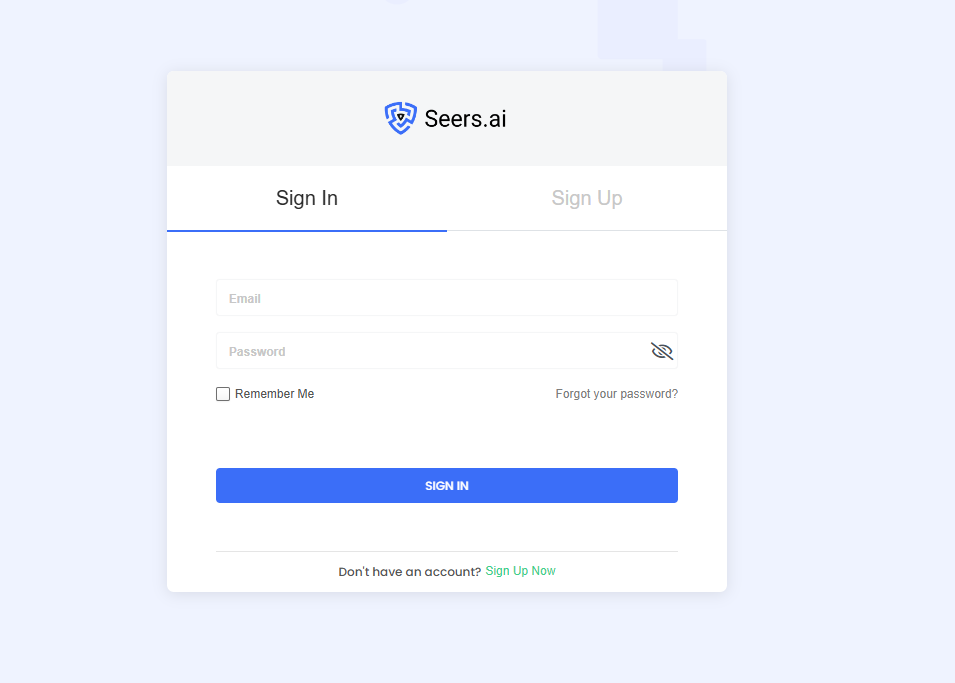Click the Password placeholder text

coord(257,352)
